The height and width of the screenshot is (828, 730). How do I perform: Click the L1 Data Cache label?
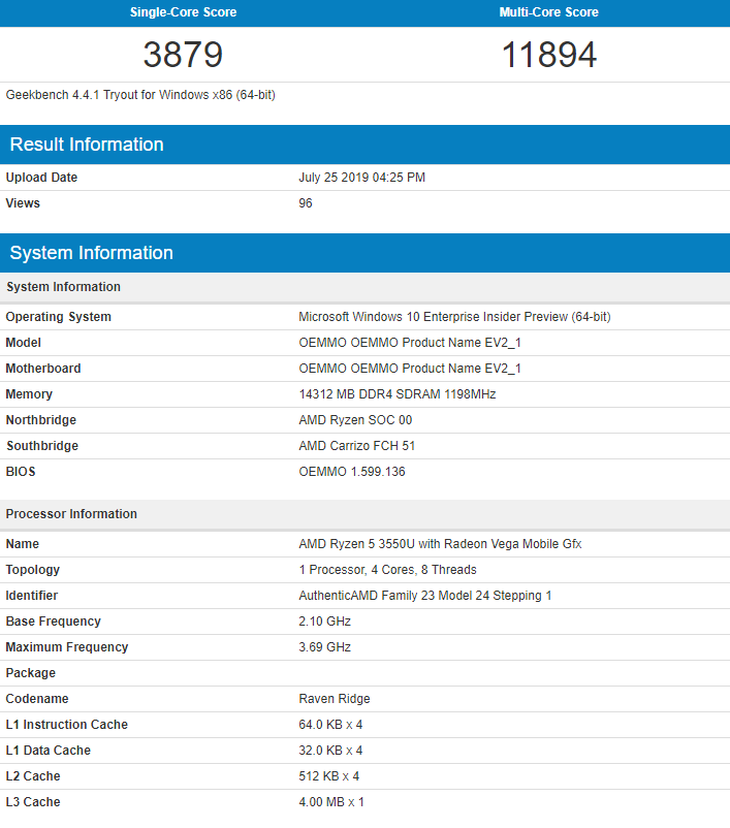pos(48,750)
